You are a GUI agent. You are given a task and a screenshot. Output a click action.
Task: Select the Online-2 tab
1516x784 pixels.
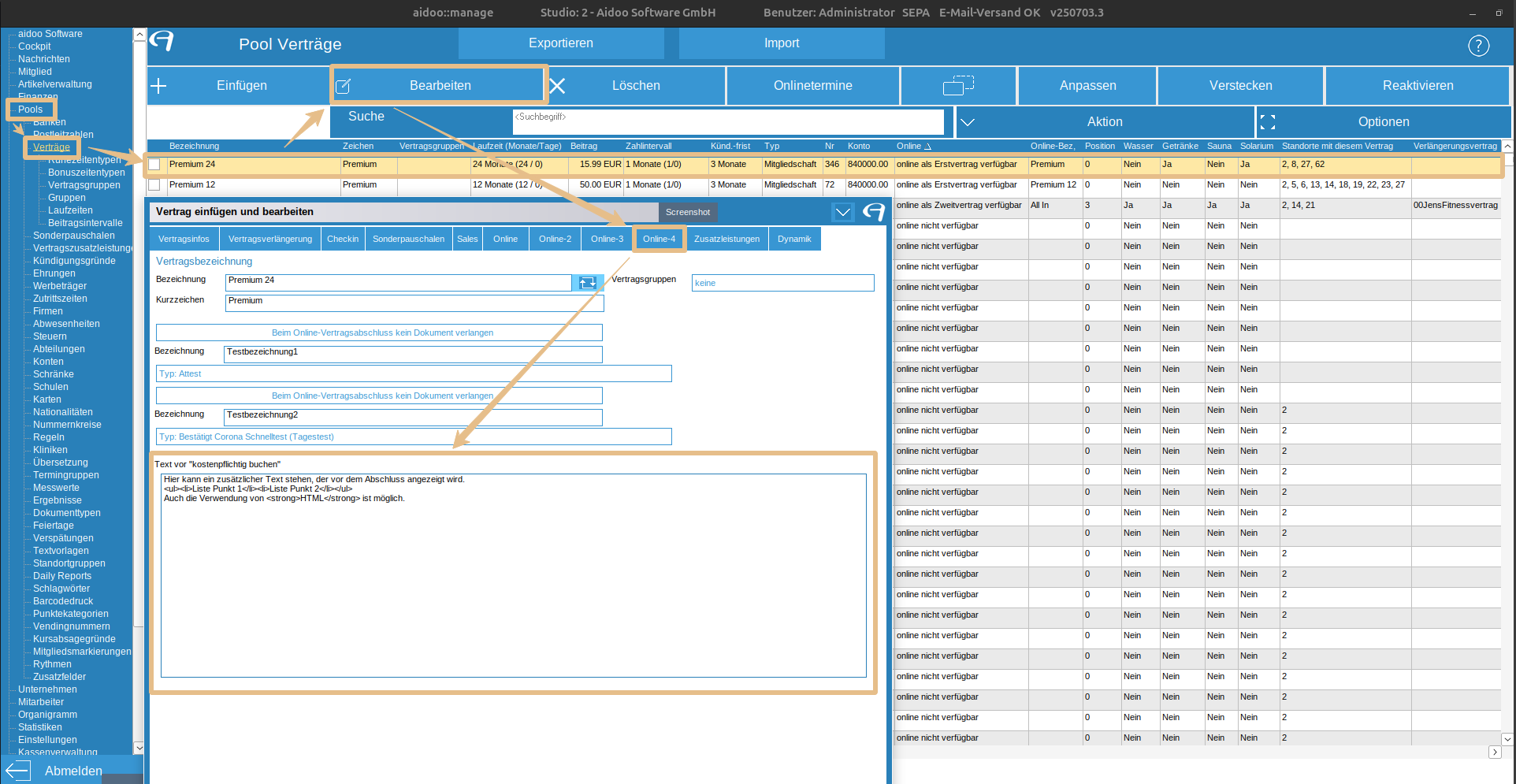555,239
